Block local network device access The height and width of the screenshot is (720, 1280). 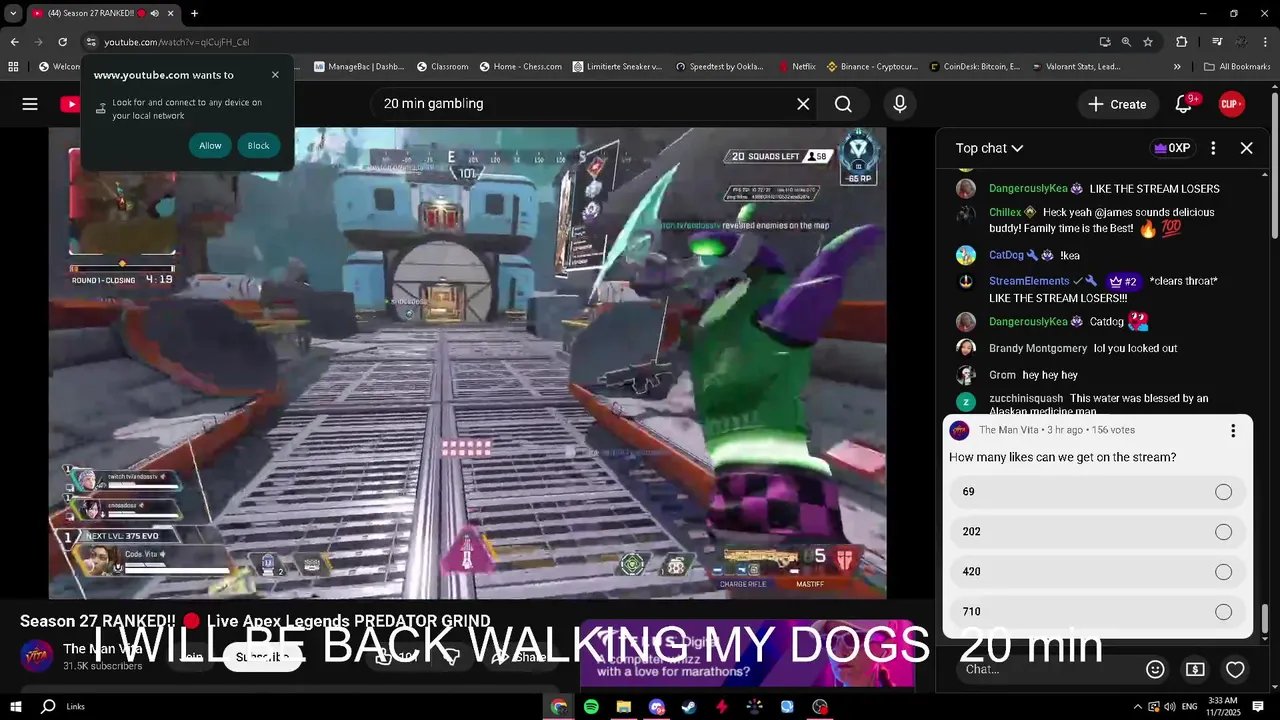click(258, 146)
